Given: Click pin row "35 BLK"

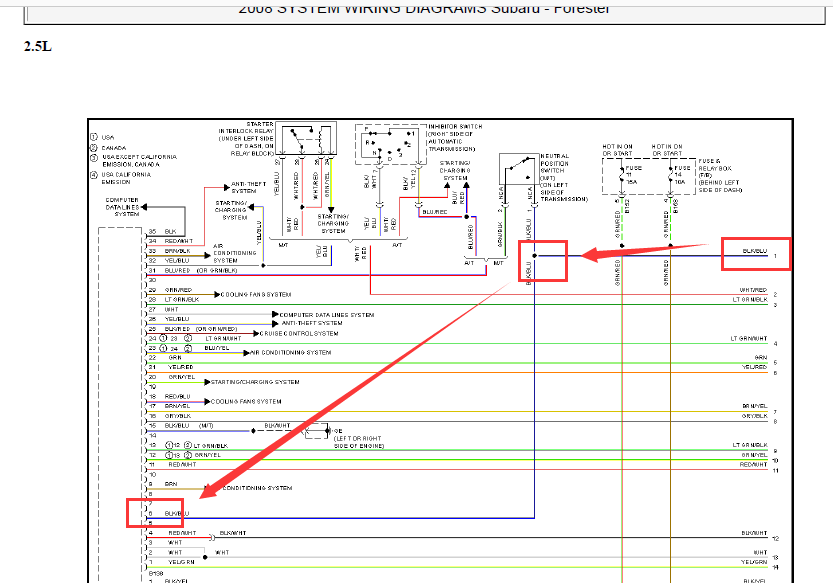Looking at the screenshot, I should pos(163,232).
